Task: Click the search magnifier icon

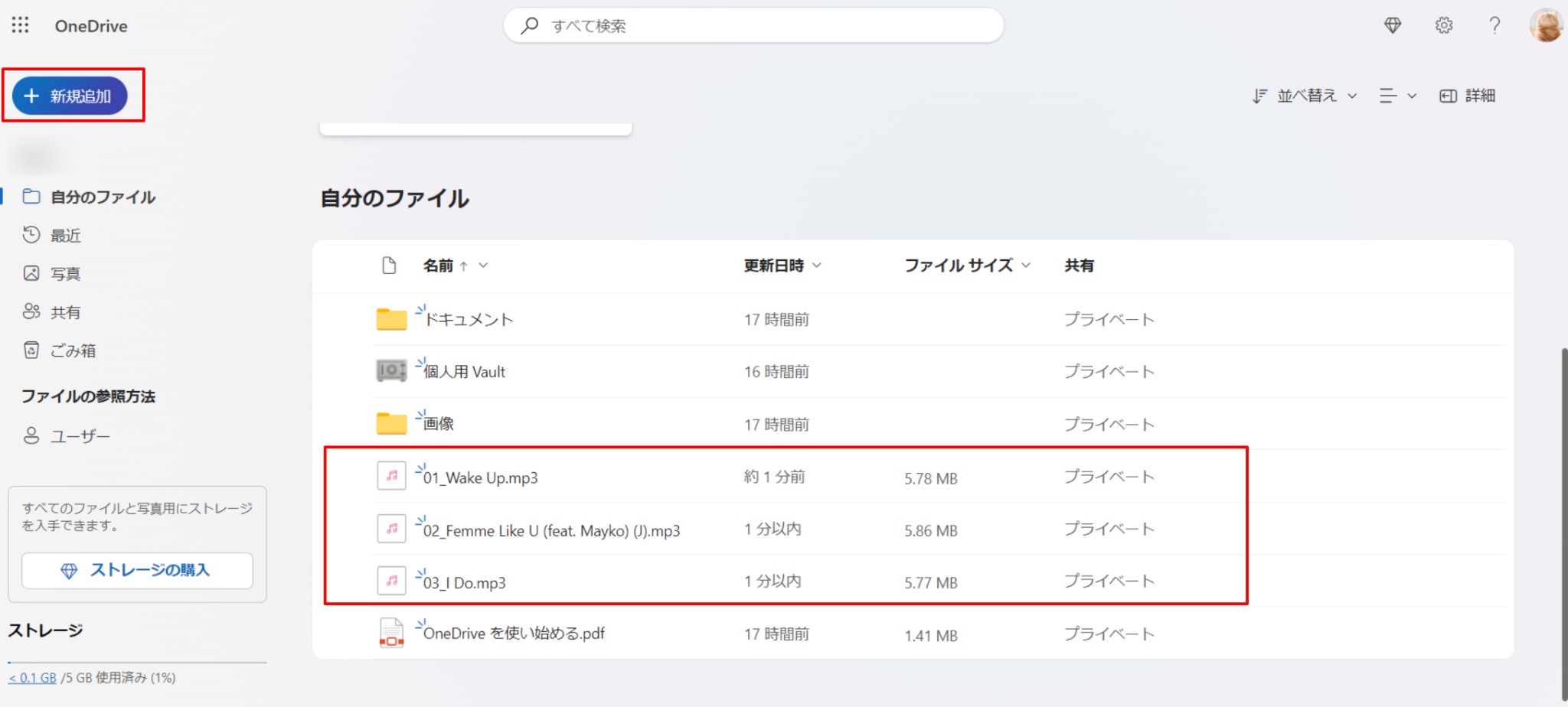Action: tap(529, 25)
